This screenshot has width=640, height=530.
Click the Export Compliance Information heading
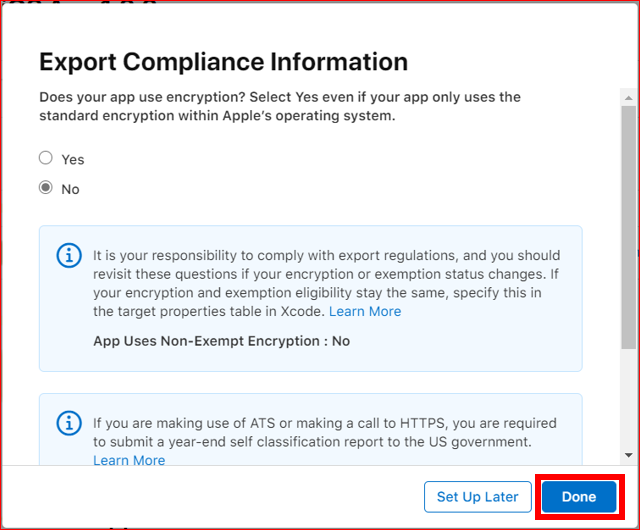click(223, 61)
